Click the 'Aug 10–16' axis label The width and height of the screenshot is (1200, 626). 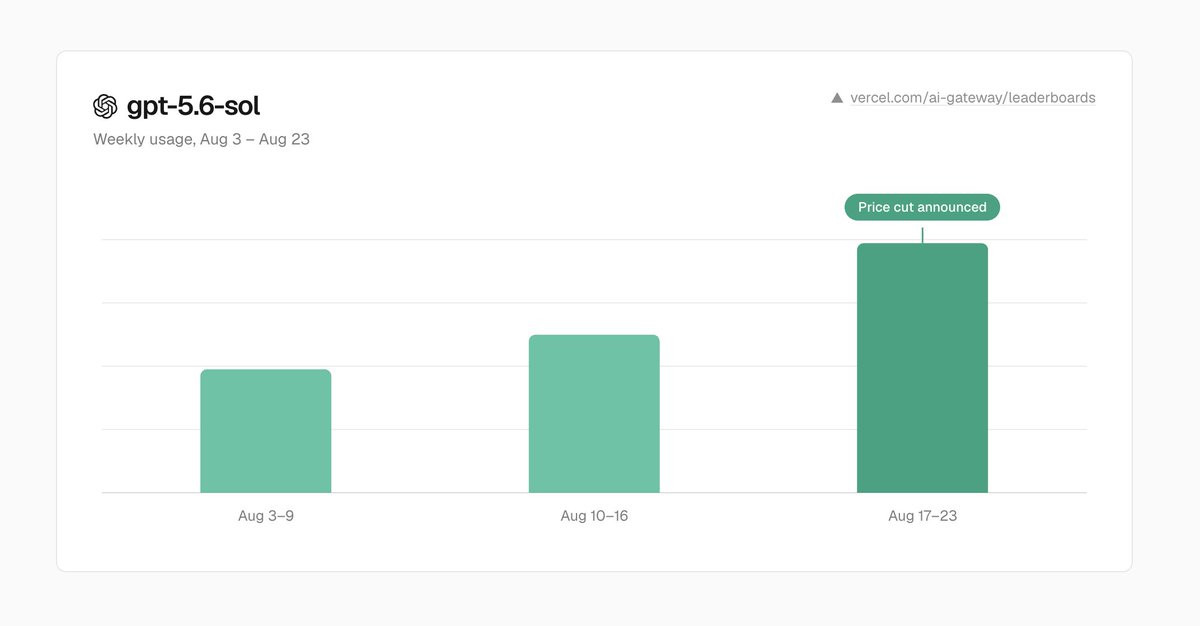coord(594,516)
